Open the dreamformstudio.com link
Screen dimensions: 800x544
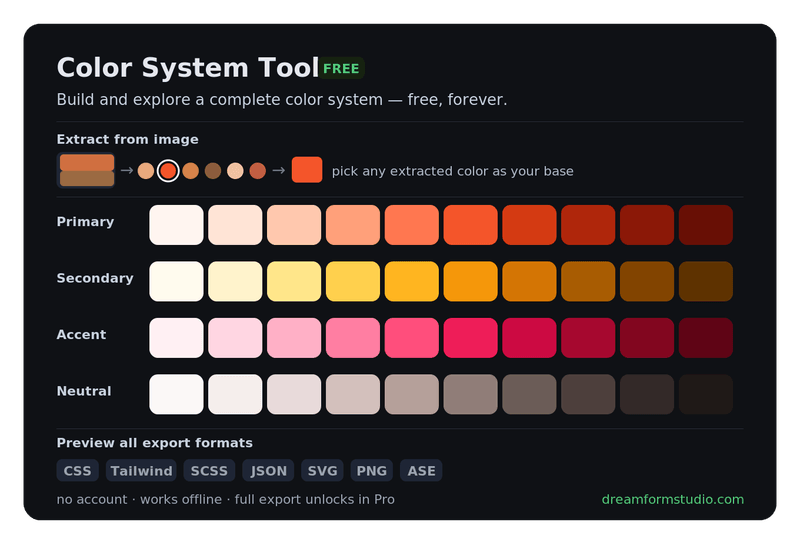click(x=672, y=500)
